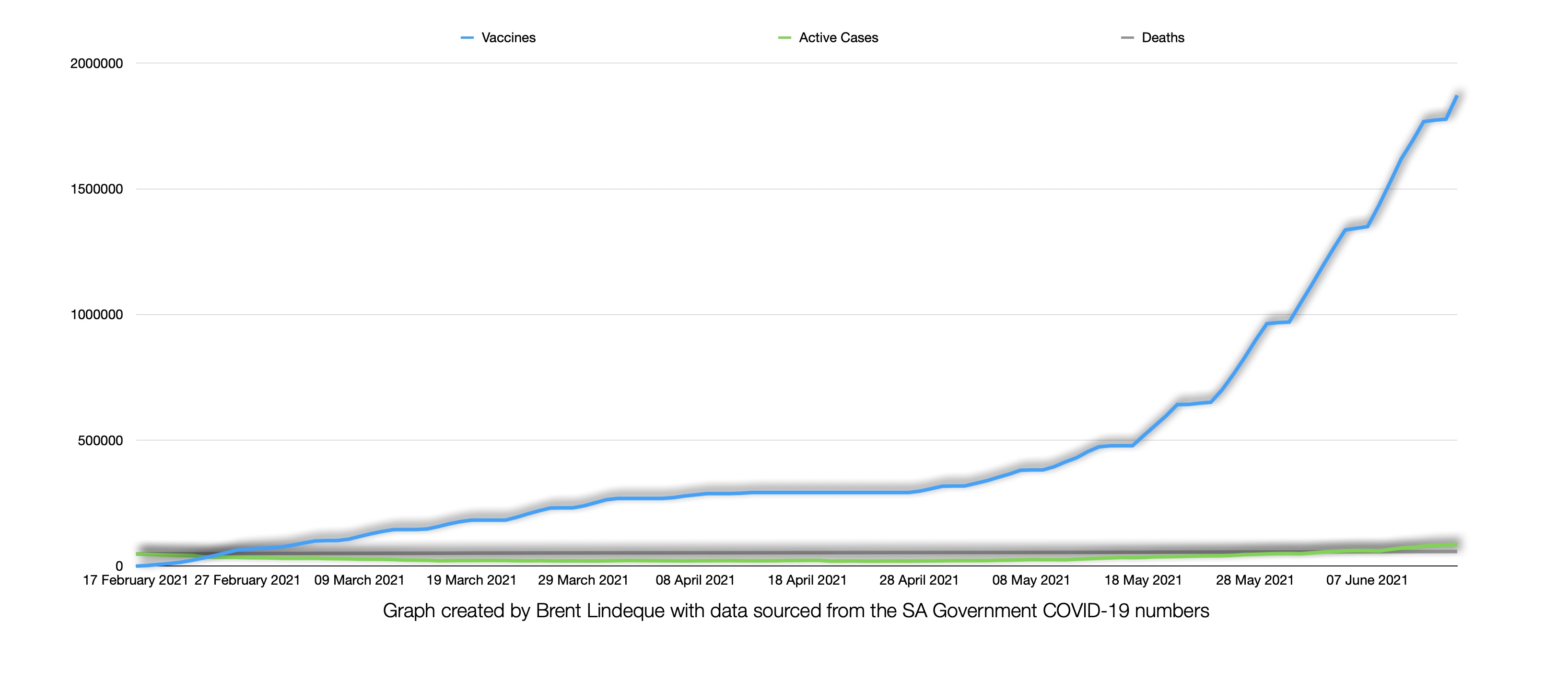Image resolution: width=1568 pixels, height=692 pixels.
Task: Click the gray Deaths legend swatch
Action: click(x=1127, y=38)
